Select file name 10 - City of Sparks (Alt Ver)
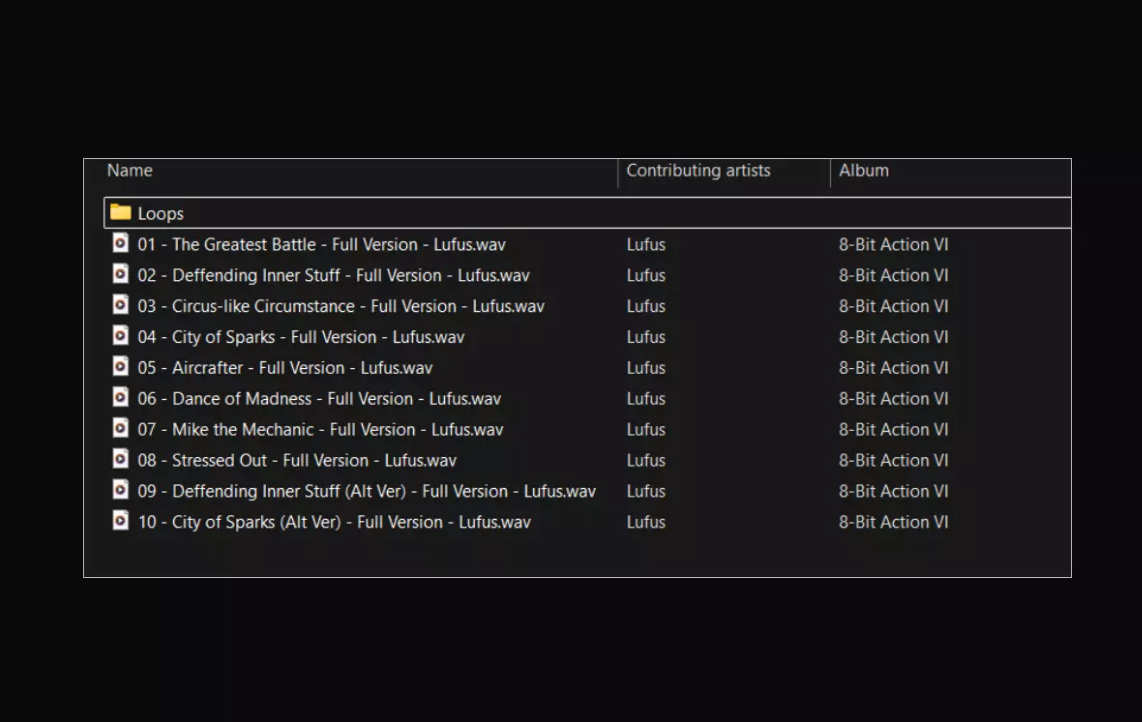Screen dimensions: 1142x722 [x=334, y=522]
